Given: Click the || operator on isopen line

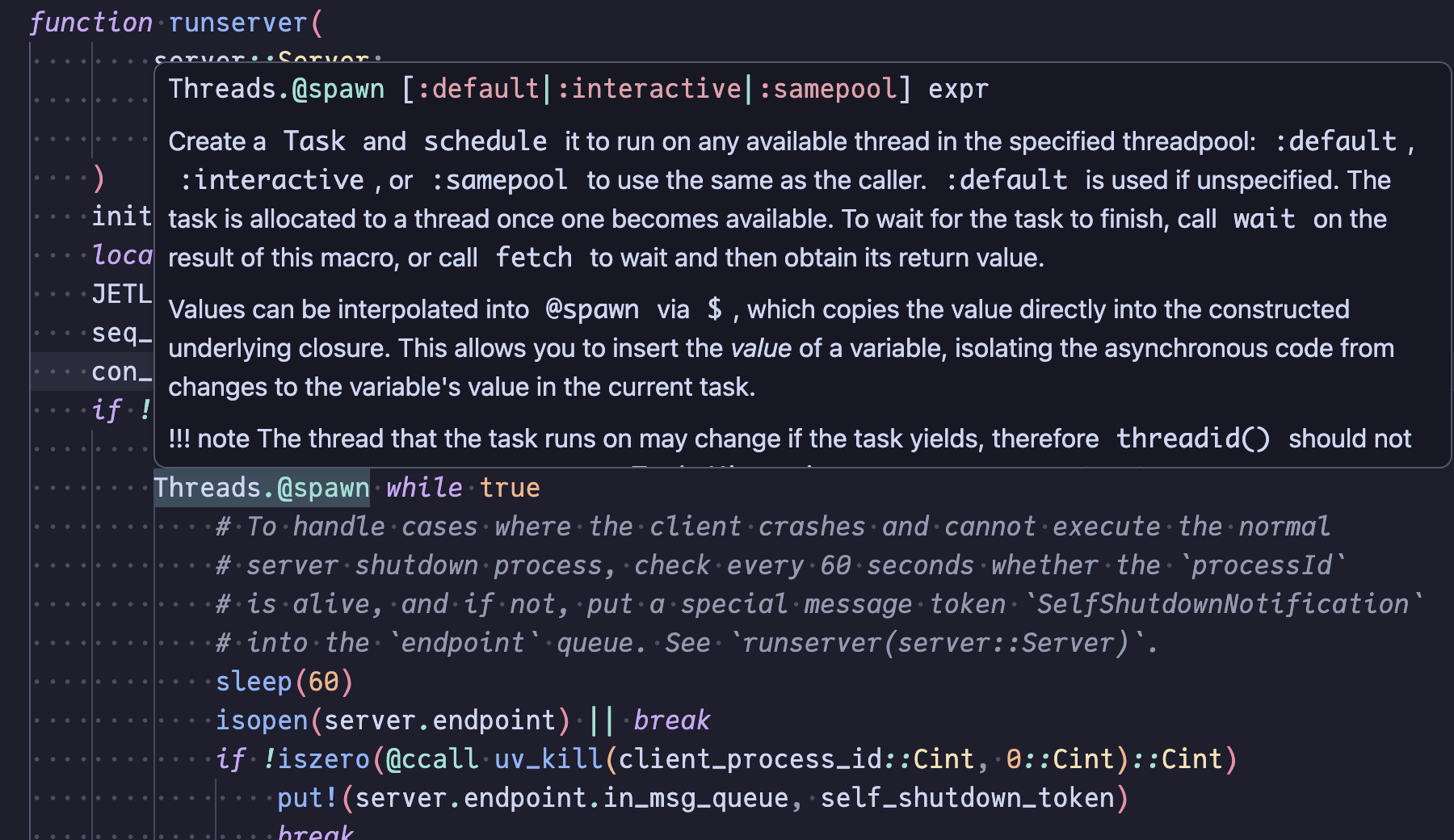Looking at the screenshot, I should tap(602, 720).
